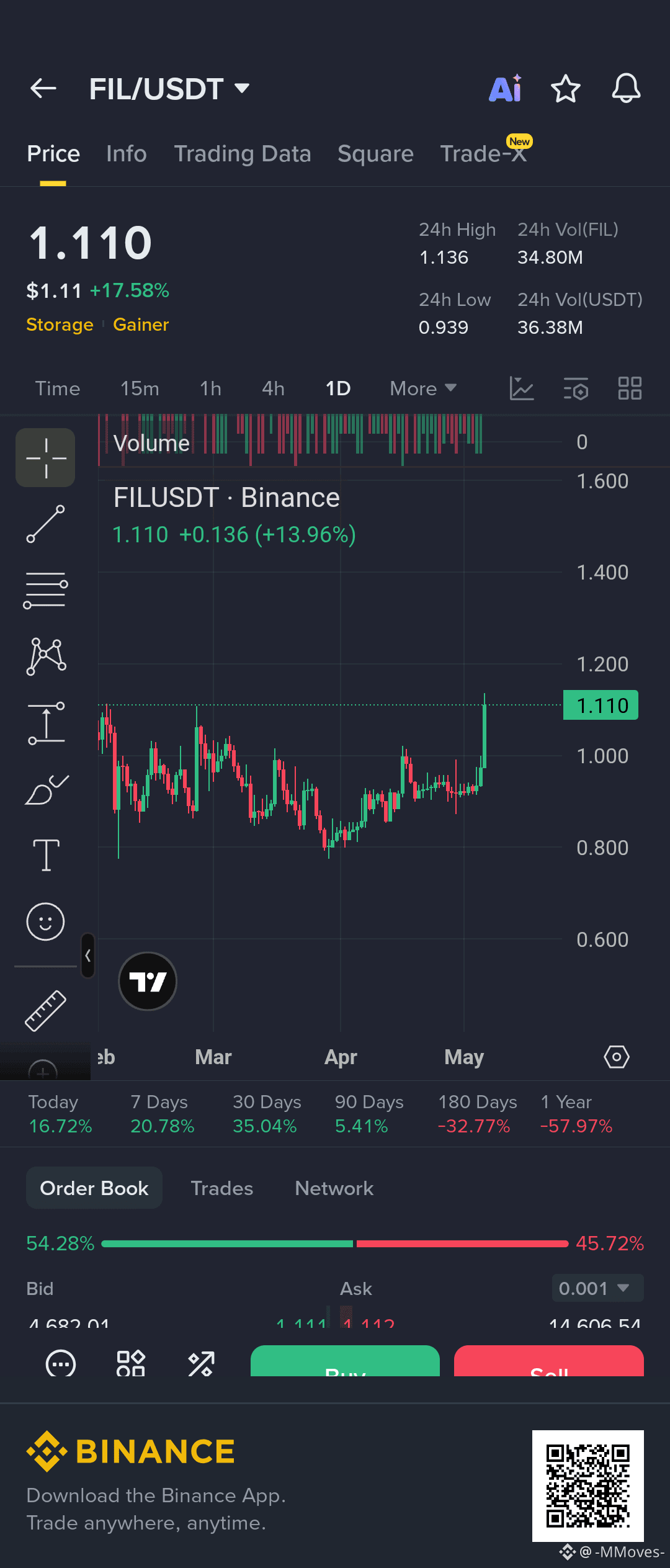The image size is (670, 1568).
Task: Open chart type line-graph icon
Action: click(x=522, y=388)
